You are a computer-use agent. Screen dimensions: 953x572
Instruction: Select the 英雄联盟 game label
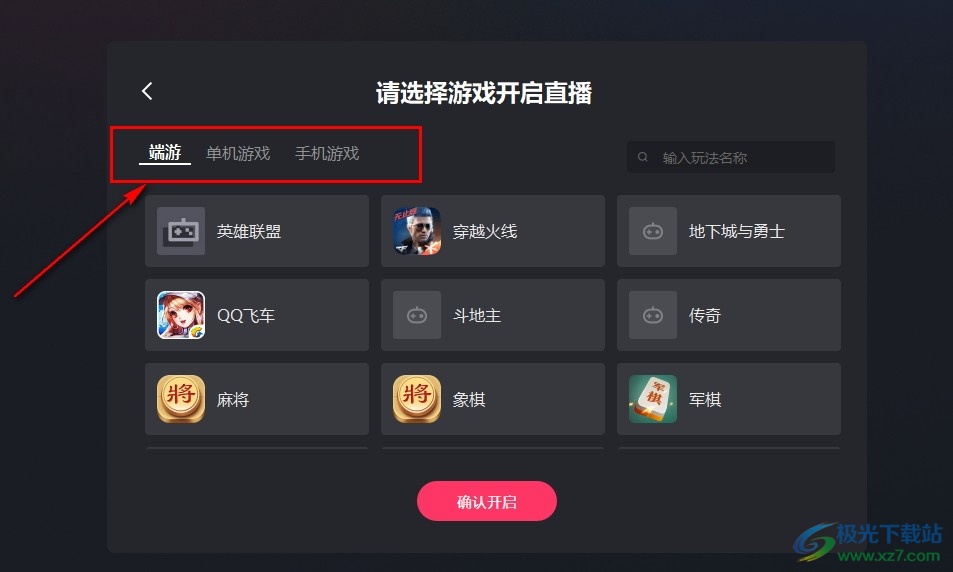(x=249, y=232)
